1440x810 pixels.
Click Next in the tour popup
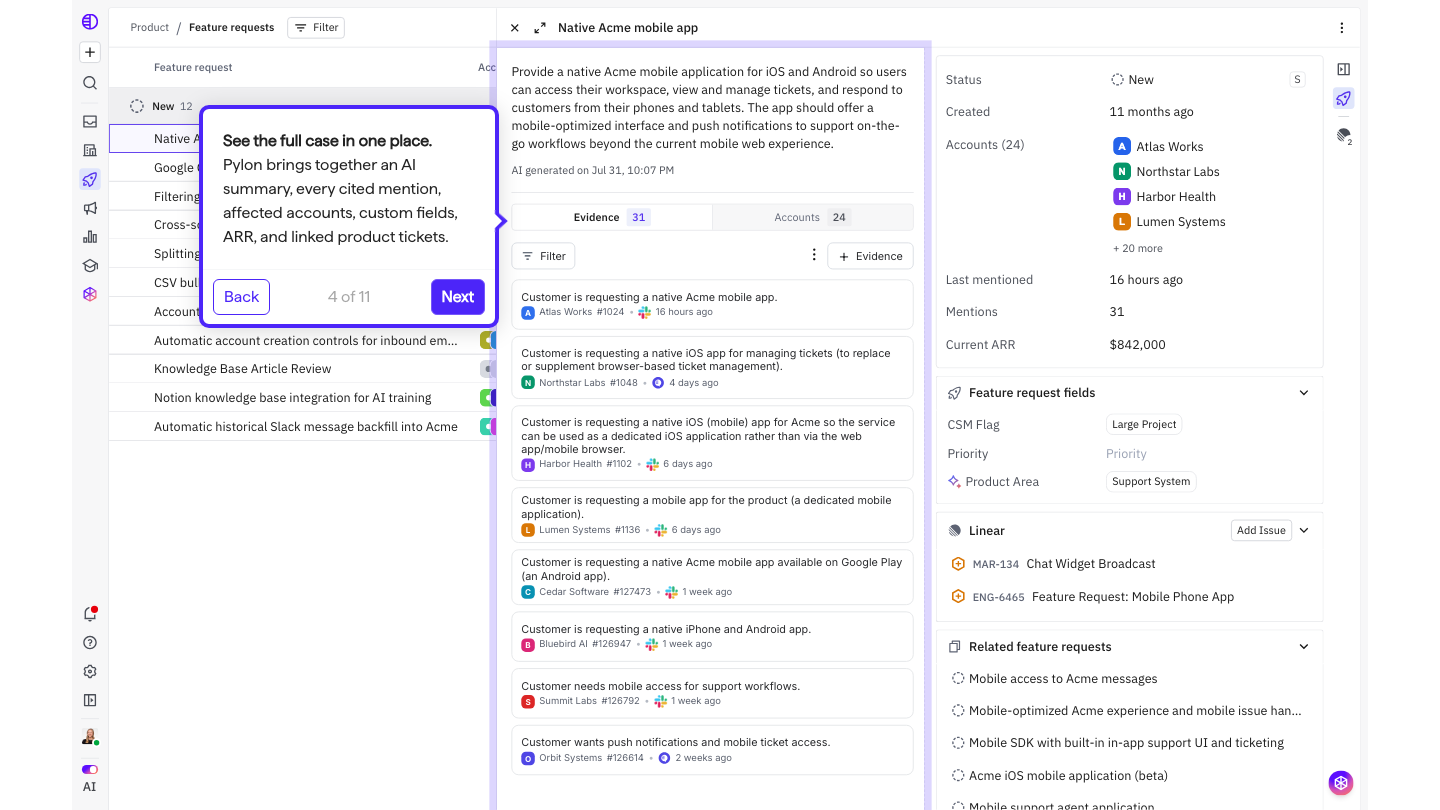(x=458, y=297)
